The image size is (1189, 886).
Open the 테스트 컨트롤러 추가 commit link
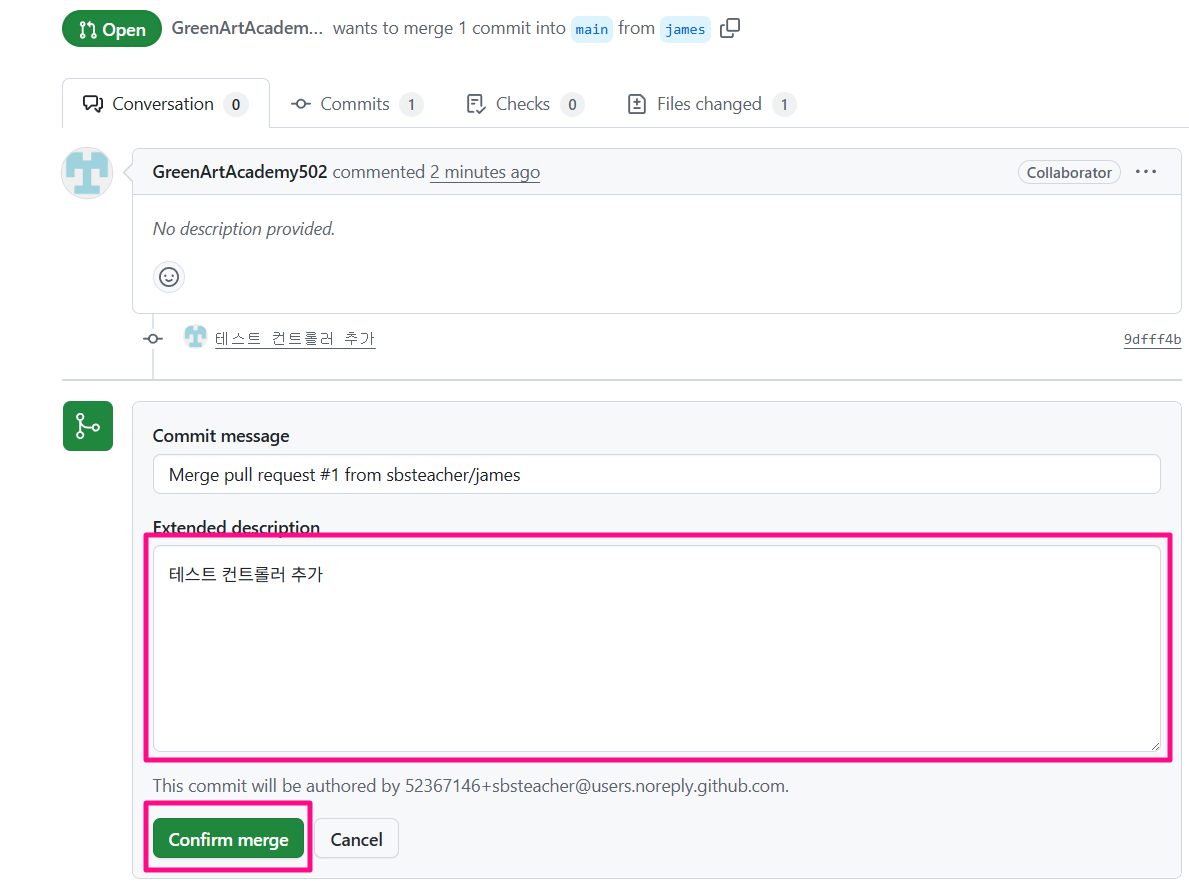click(x=295, y=338)
